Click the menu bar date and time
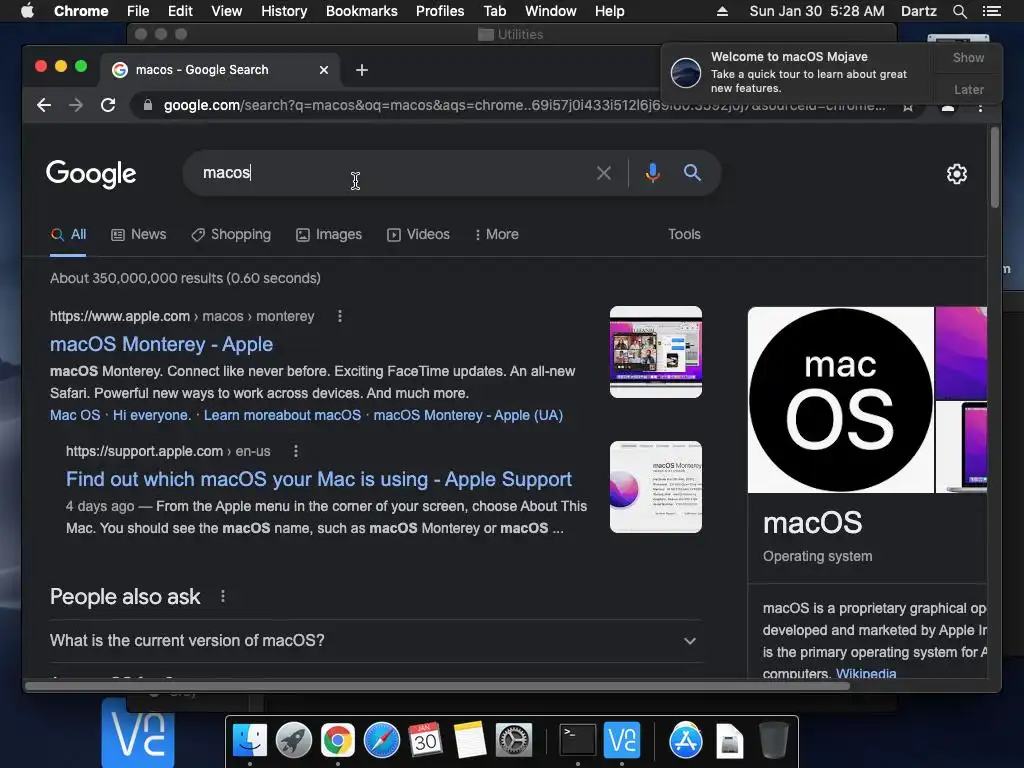This screenshot has width=1024, height=768. click(817, 11)
